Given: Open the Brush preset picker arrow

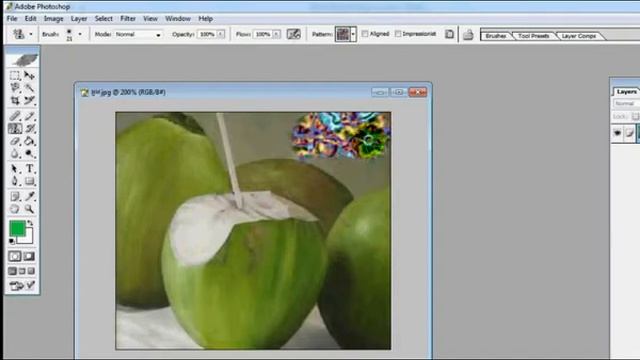Looking at the screenshot, I should pyautogui.click(x=80, y=34).
